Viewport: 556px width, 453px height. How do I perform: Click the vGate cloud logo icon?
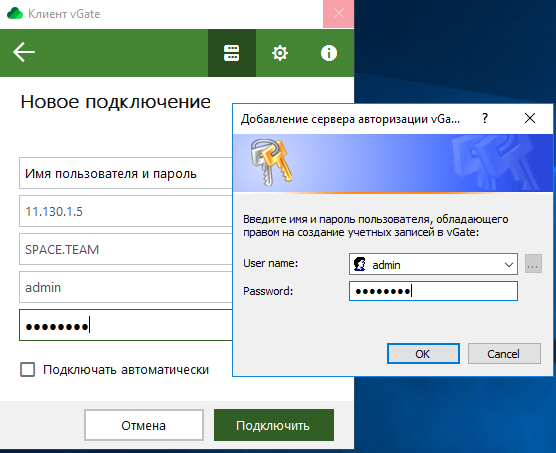pos(15,13)
